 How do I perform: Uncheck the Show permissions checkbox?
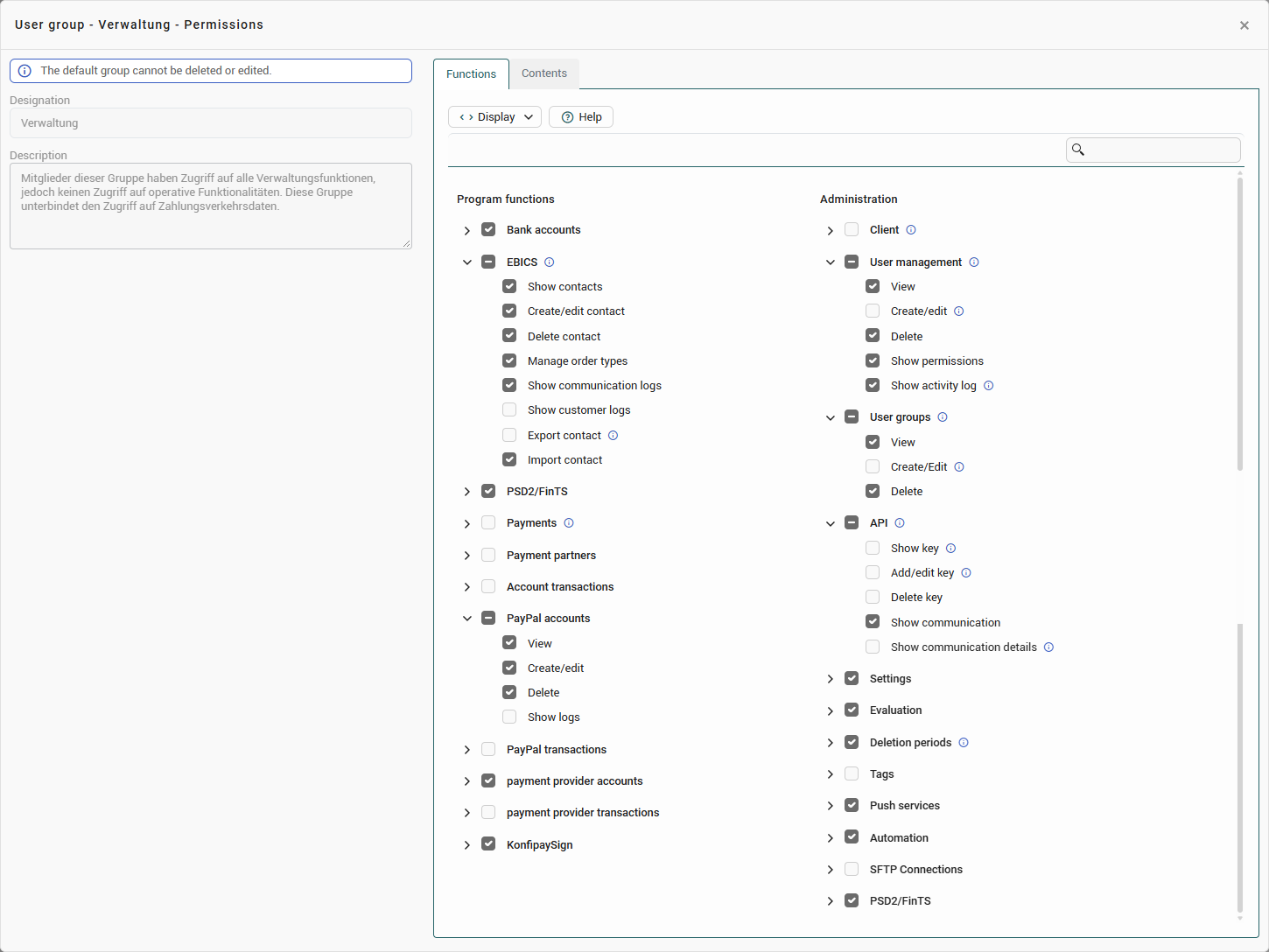873,360
